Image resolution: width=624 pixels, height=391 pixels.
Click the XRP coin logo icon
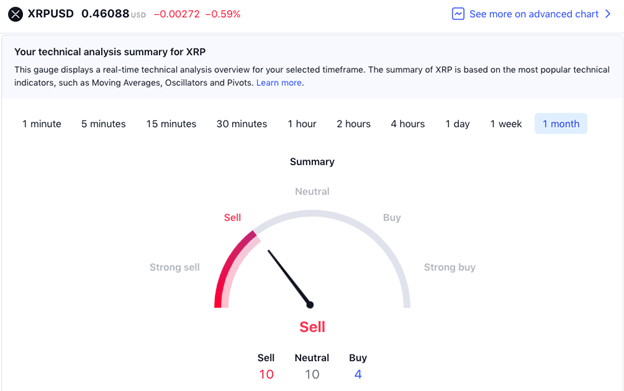click(x=16, y=14)
